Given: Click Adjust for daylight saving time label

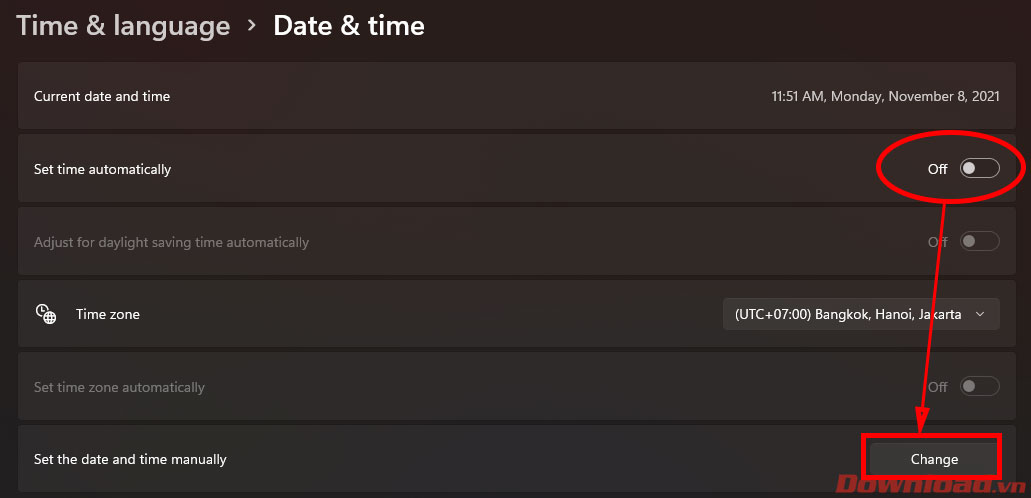Looking at the screenshot, I should 171,243.
